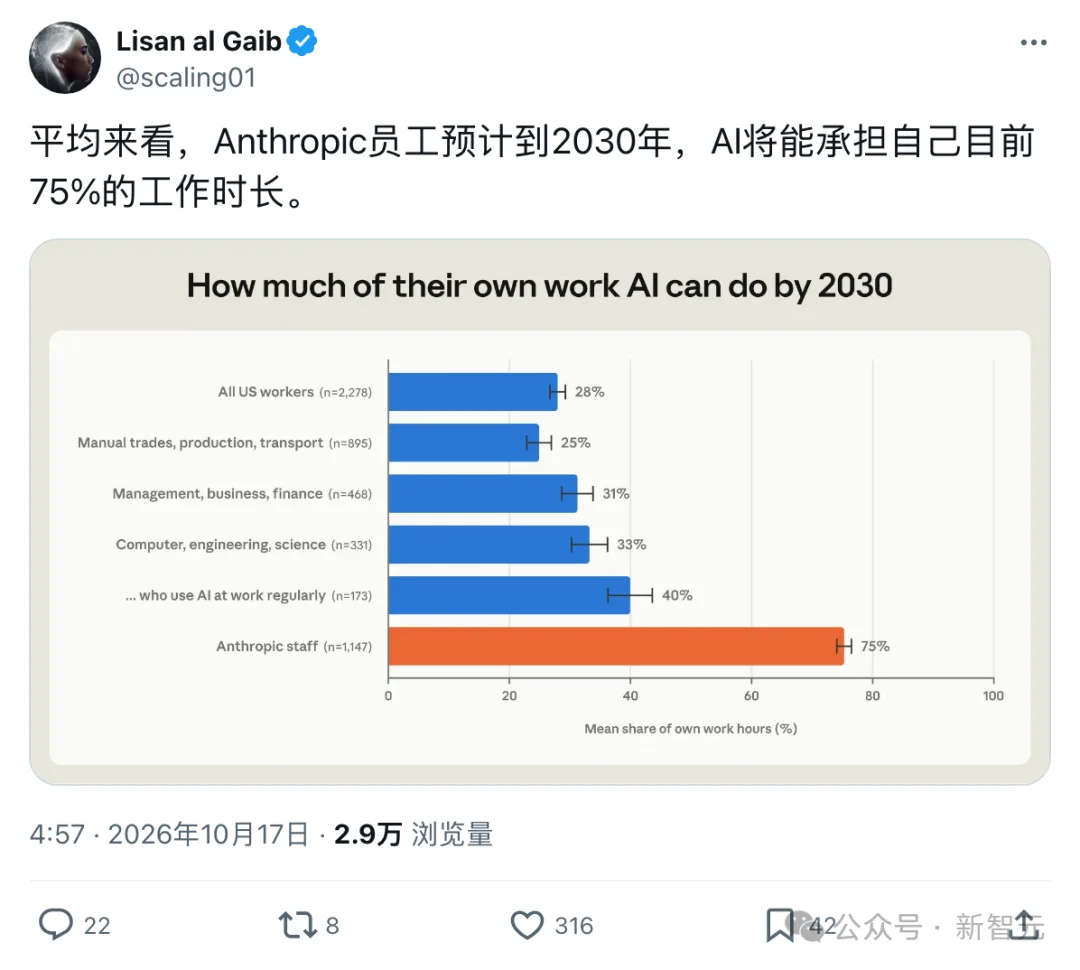The width and height of the screenshot is (1080, 970).
Task: Click the like count 316
Action: pyautogui.click(x=574, y=925)
